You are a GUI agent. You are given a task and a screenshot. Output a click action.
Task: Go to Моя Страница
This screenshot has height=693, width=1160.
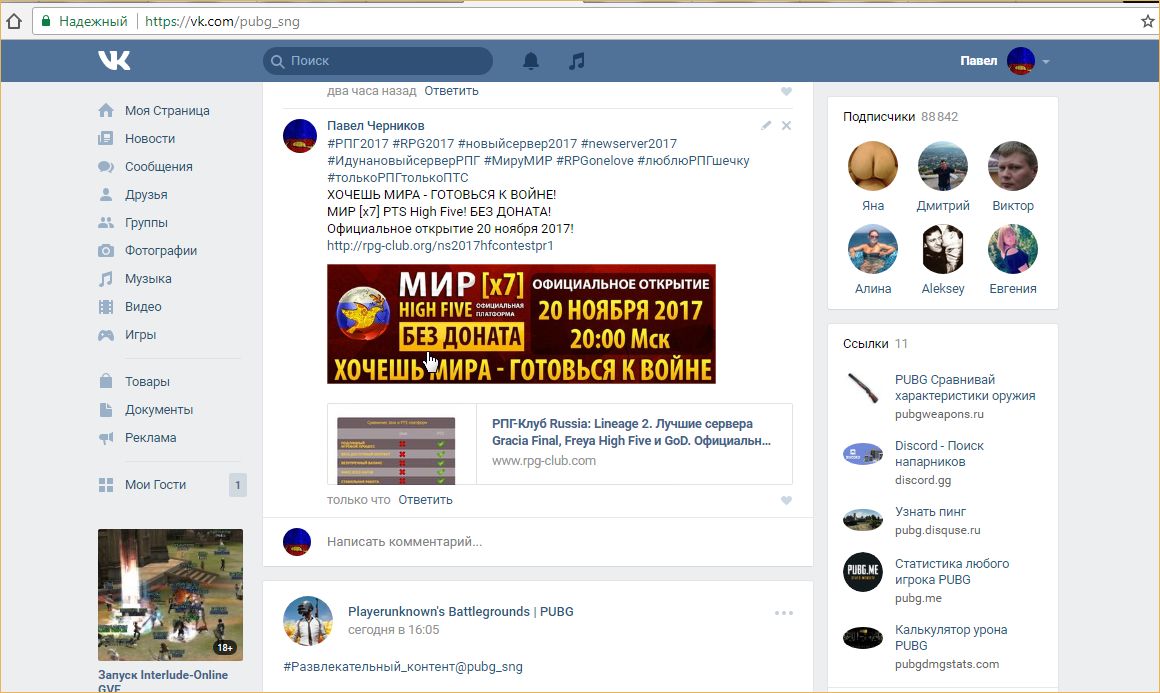(x=167, y=110)
